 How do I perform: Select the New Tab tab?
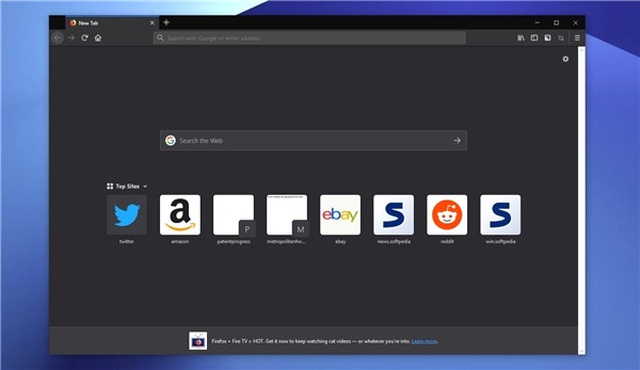point(112,23)
